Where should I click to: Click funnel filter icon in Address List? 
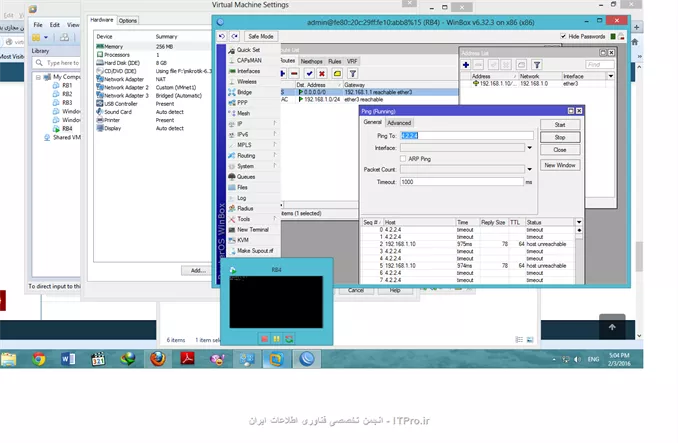tap(537, 65)
